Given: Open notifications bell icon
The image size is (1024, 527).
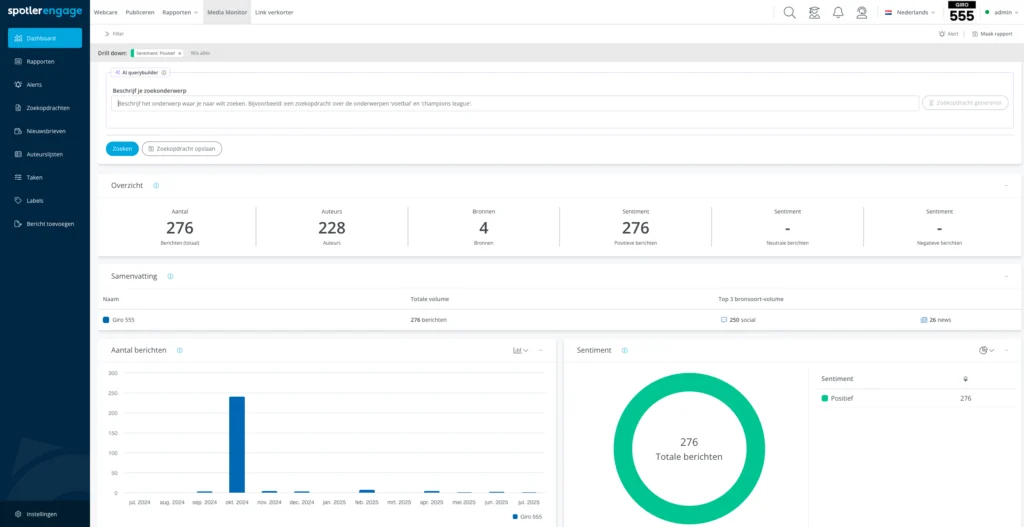Looking at the screenshot, I should click(x=837, y=13).
